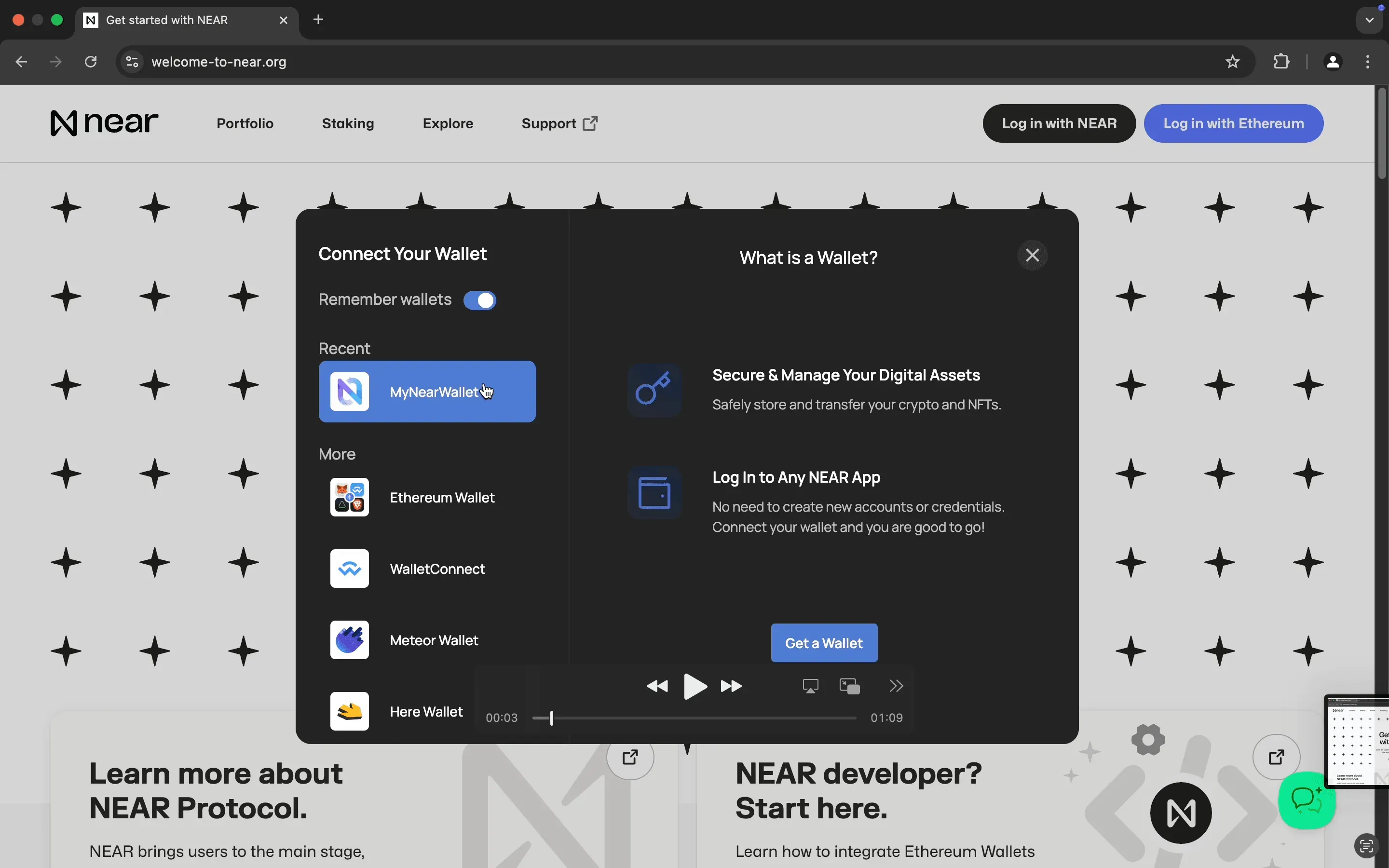Select Meteor Wallet option
Image resolution: width=1389 pixels, height=868 pixels.
point(427,640)
